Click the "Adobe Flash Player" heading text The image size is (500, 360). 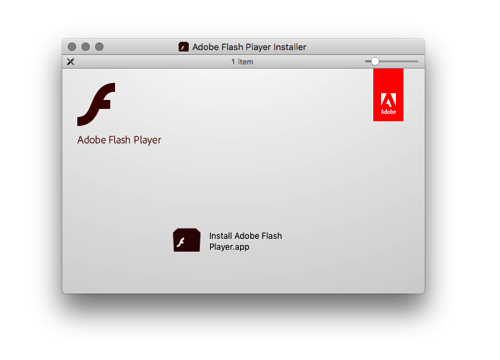[x=119, y=140]
